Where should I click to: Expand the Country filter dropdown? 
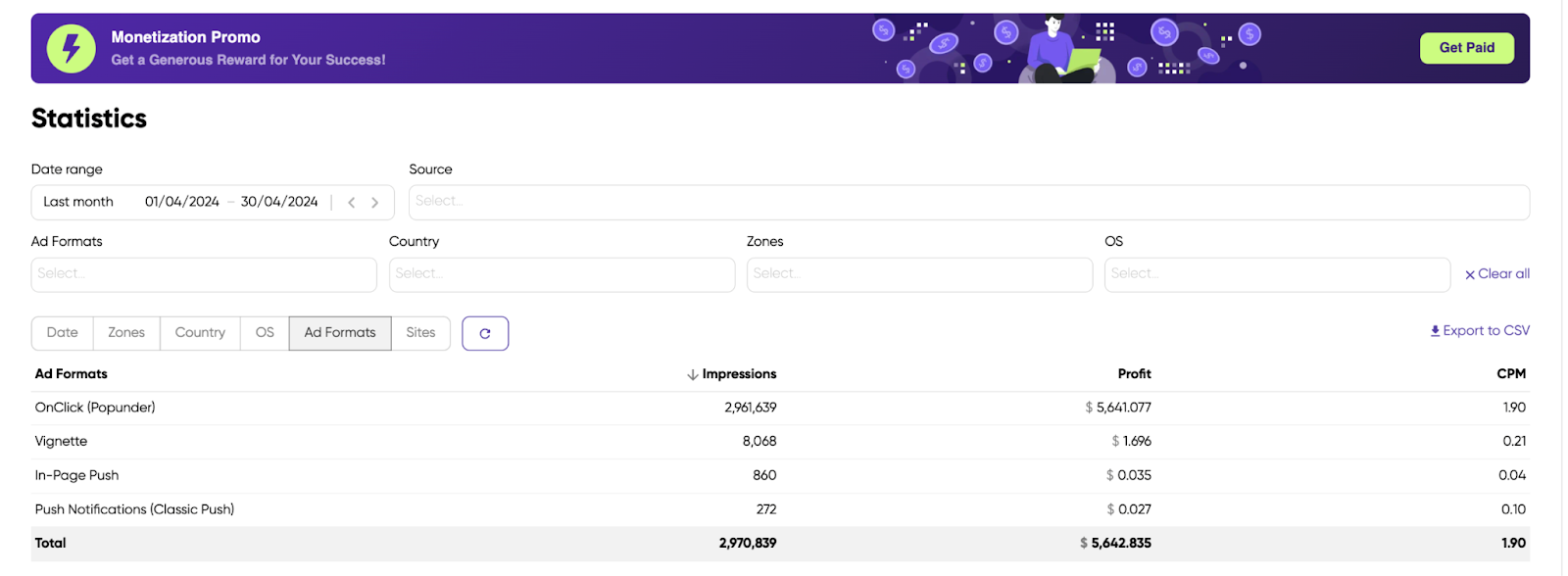pyautogui.click(x=562, y=274)
